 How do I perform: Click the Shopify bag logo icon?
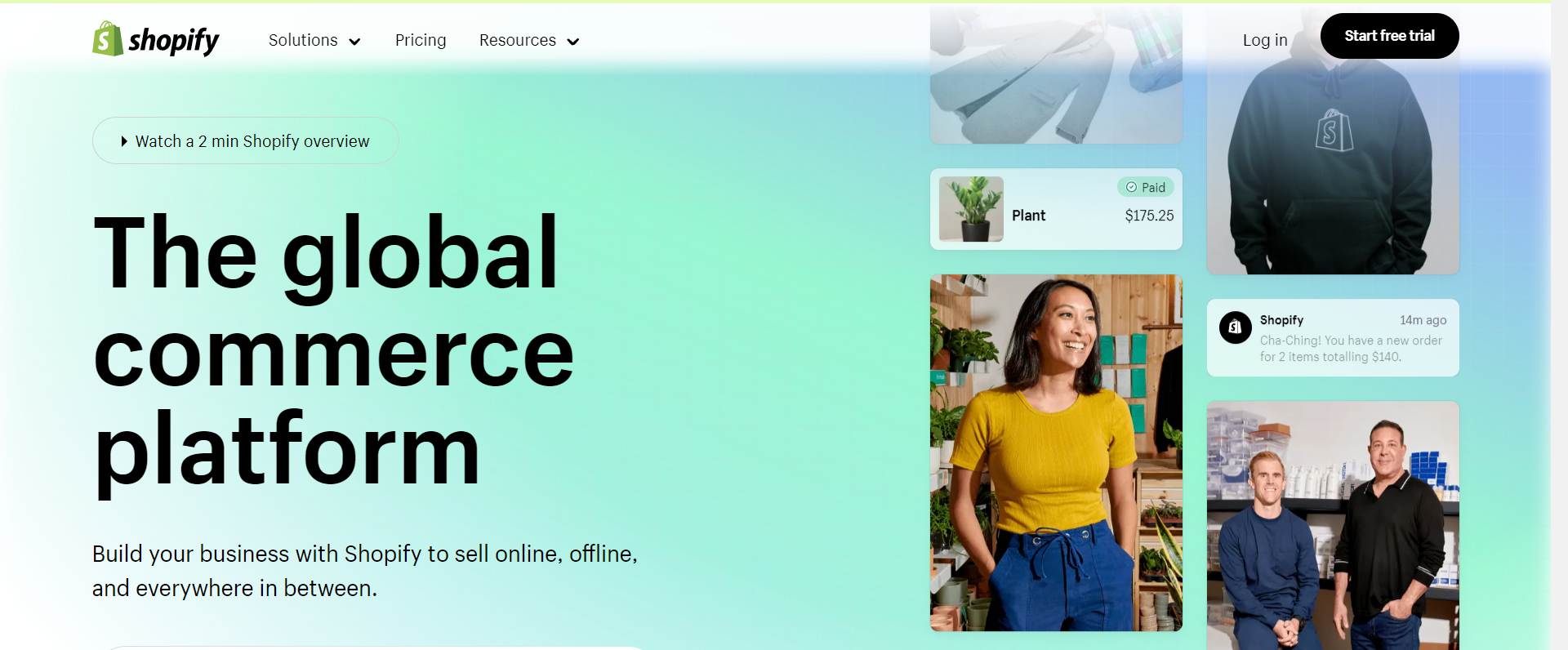tap(107, 38)
